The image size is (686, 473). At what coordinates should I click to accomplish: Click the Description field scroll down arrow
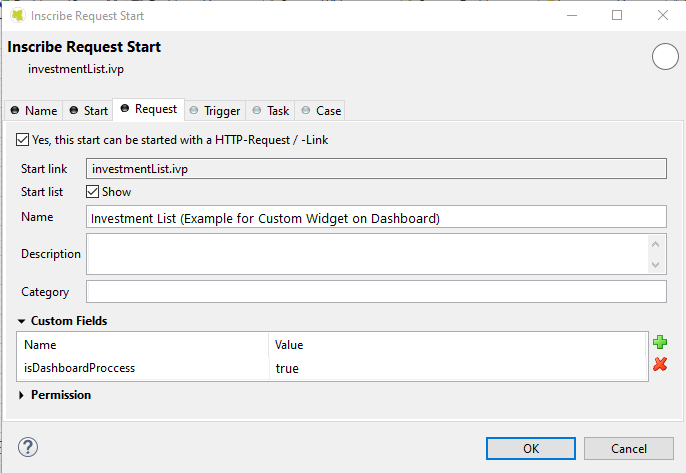point(656,265)
